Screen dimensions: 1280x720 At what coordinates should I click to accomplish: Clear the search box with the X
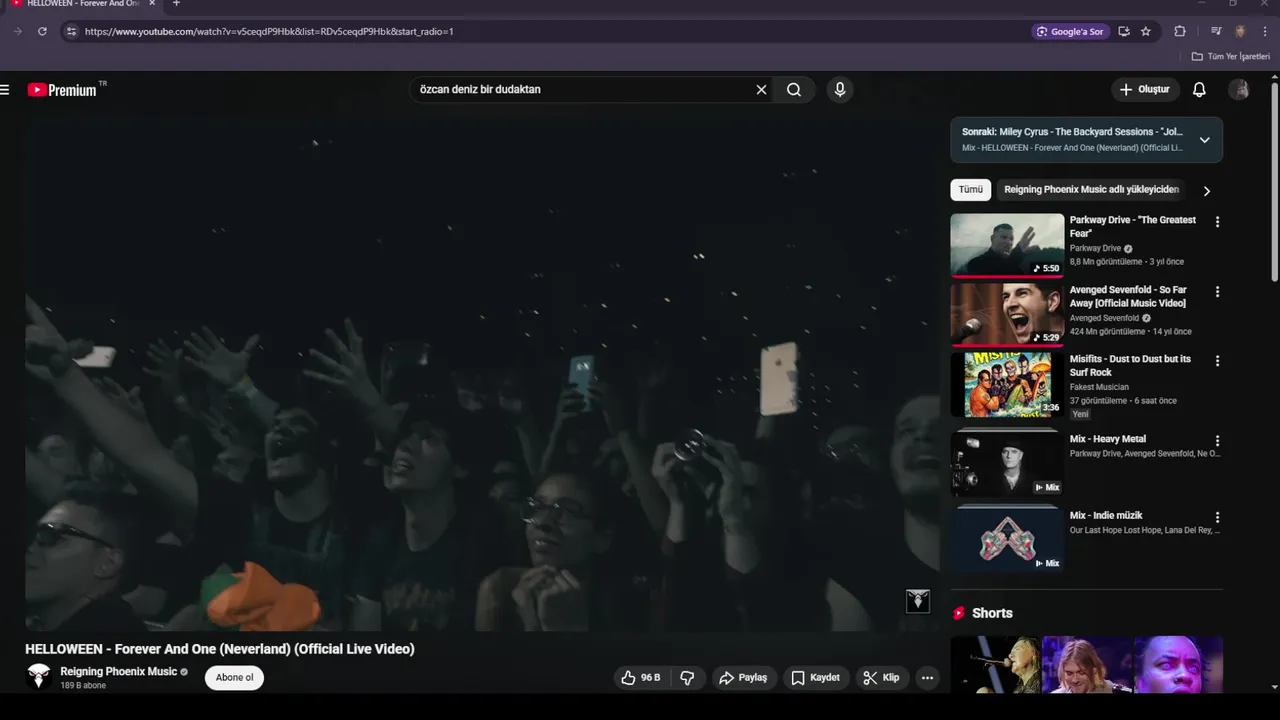pos(761,90)
